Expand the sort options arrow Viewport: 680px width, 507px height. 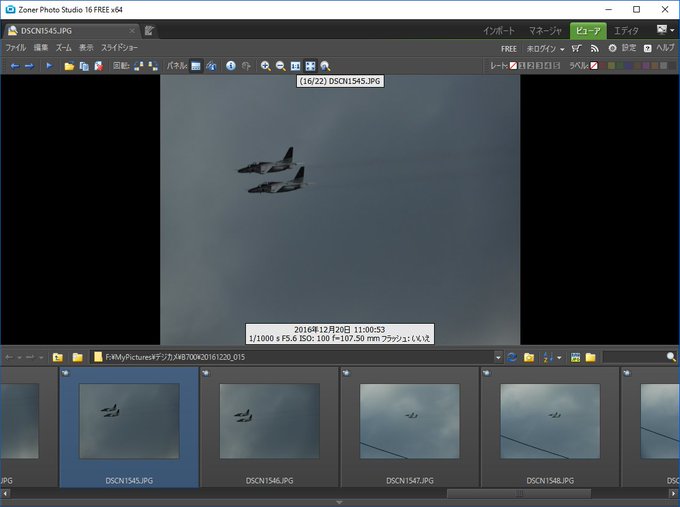tap(559, 358)
